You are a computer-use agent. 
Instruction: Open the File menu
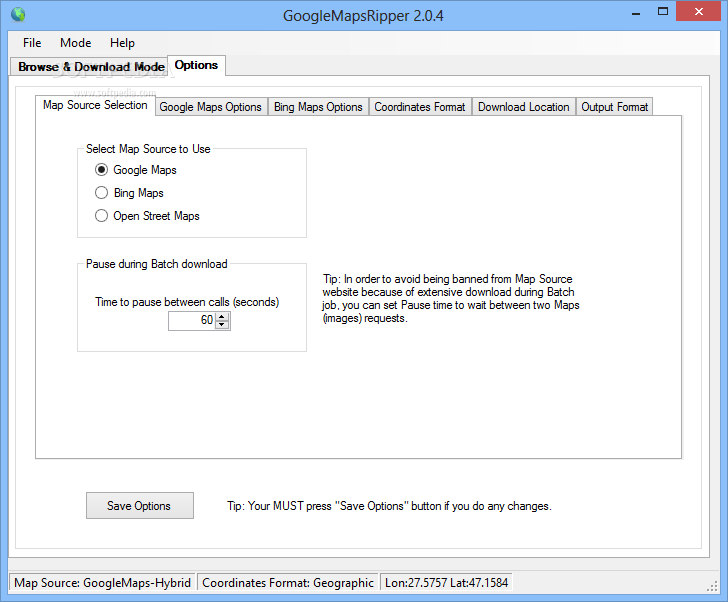click(x=32, y=43)
